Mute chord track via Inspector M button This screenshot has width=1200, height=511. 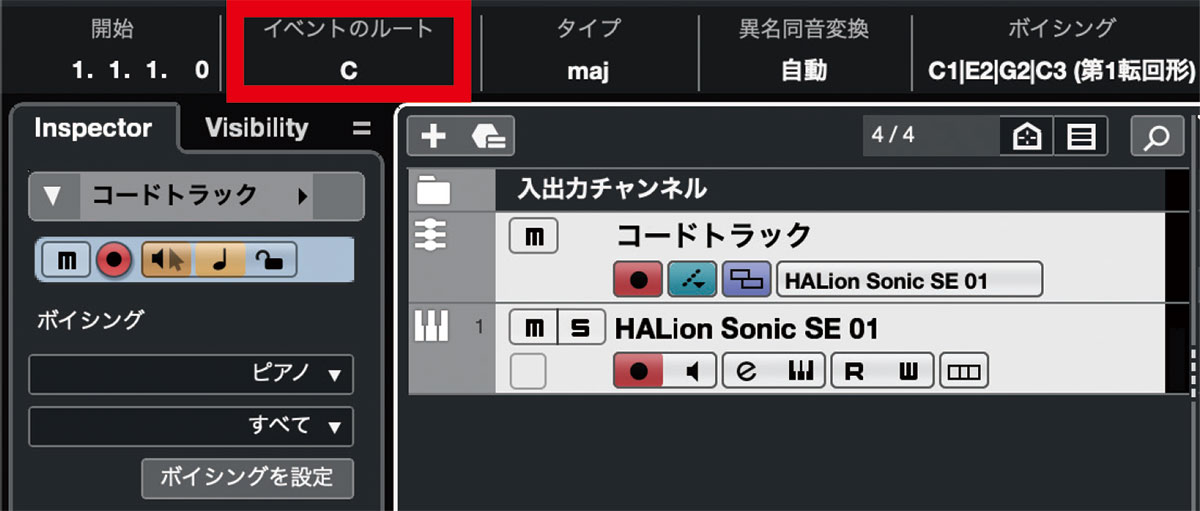pos(67,260)
